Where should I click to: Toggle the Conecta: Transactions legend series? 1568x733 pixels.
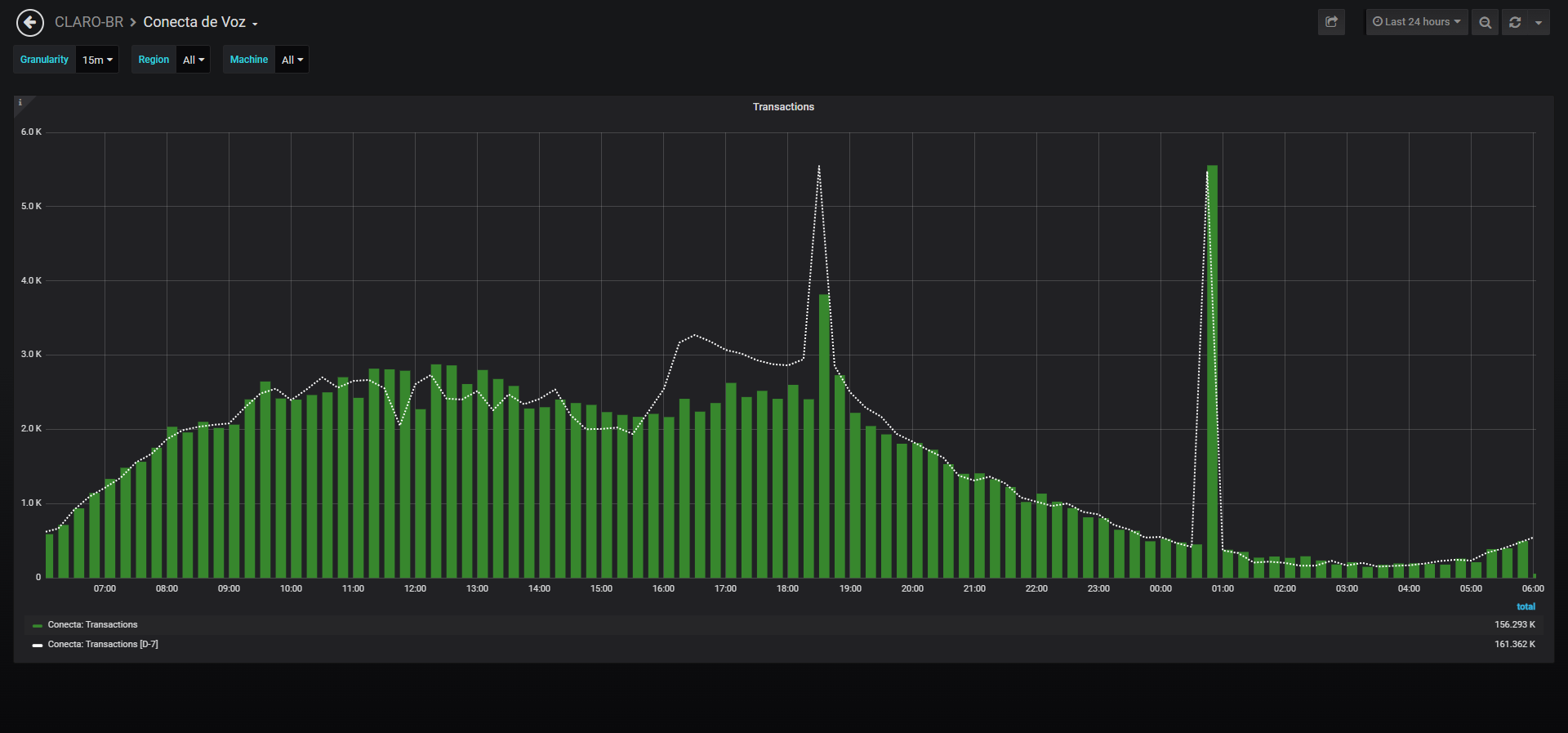92,625
